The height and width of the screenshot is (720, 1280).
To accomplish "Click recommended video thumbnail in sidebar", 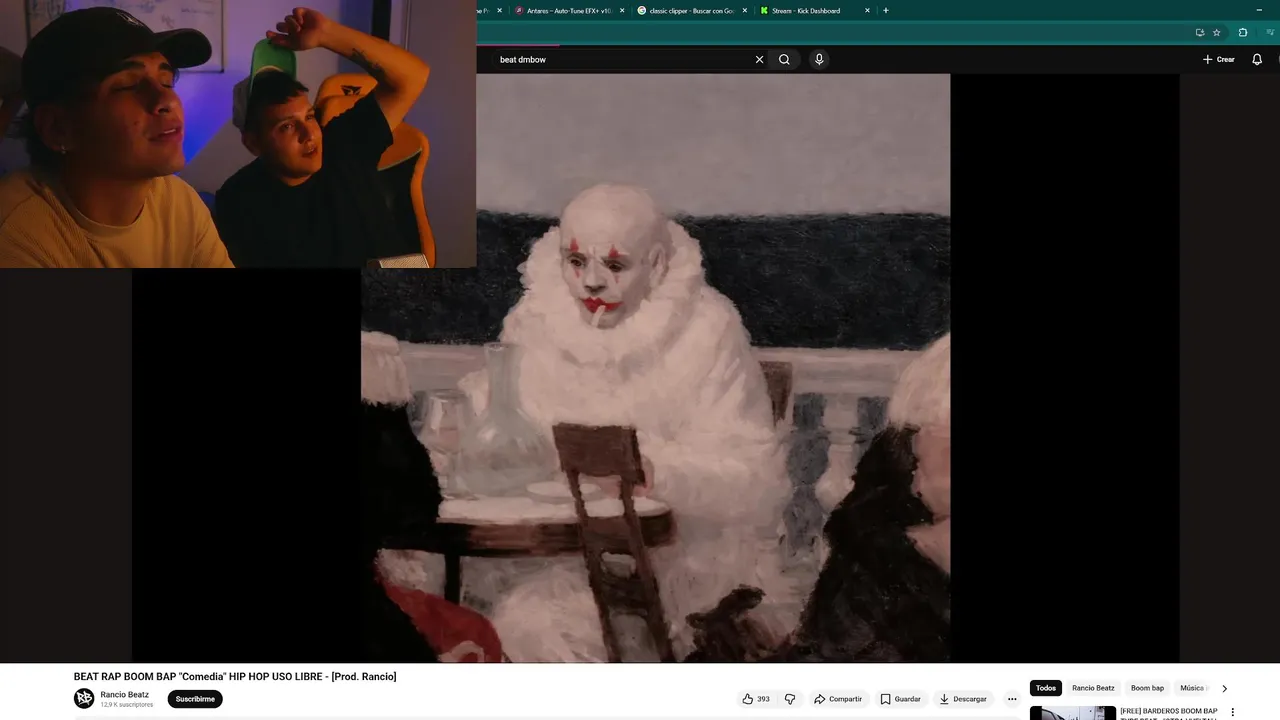I will click(x=1073, y=713).
